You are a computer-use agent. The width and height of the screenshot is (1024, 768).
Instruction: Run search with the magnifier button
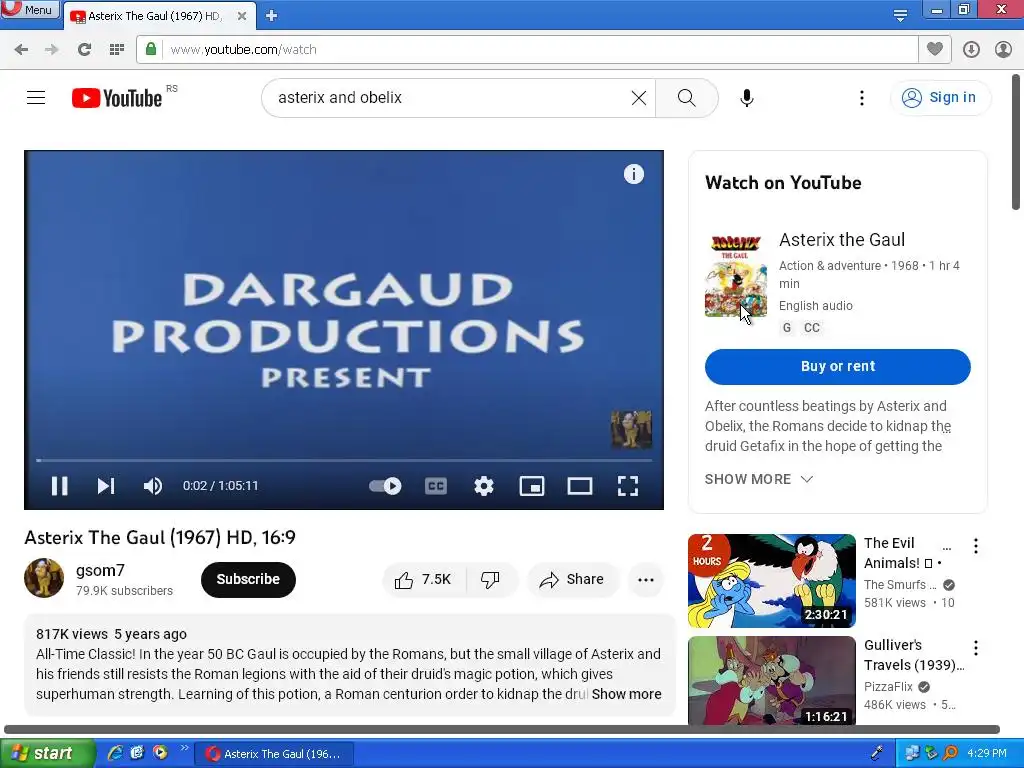click(x=686, y=98)
